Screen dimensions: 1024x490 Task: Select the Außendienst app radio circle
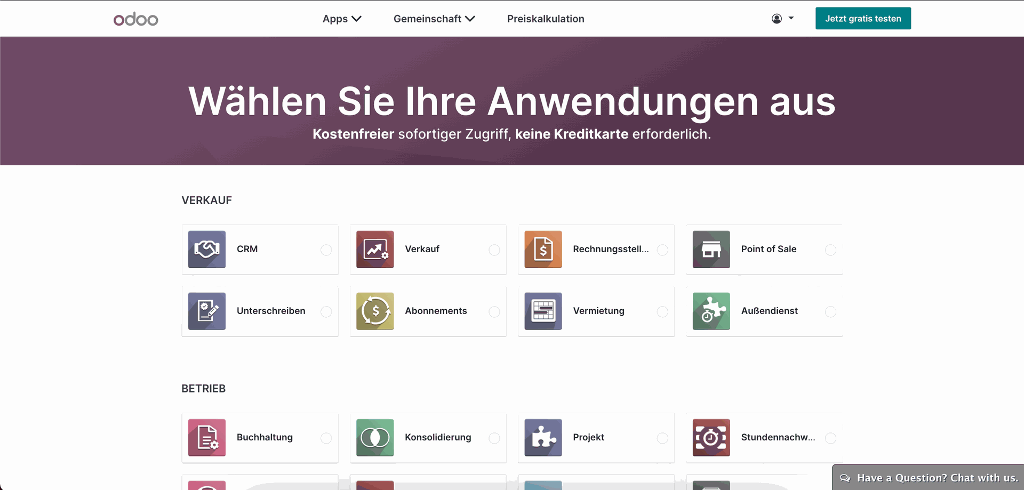(831, 312)
